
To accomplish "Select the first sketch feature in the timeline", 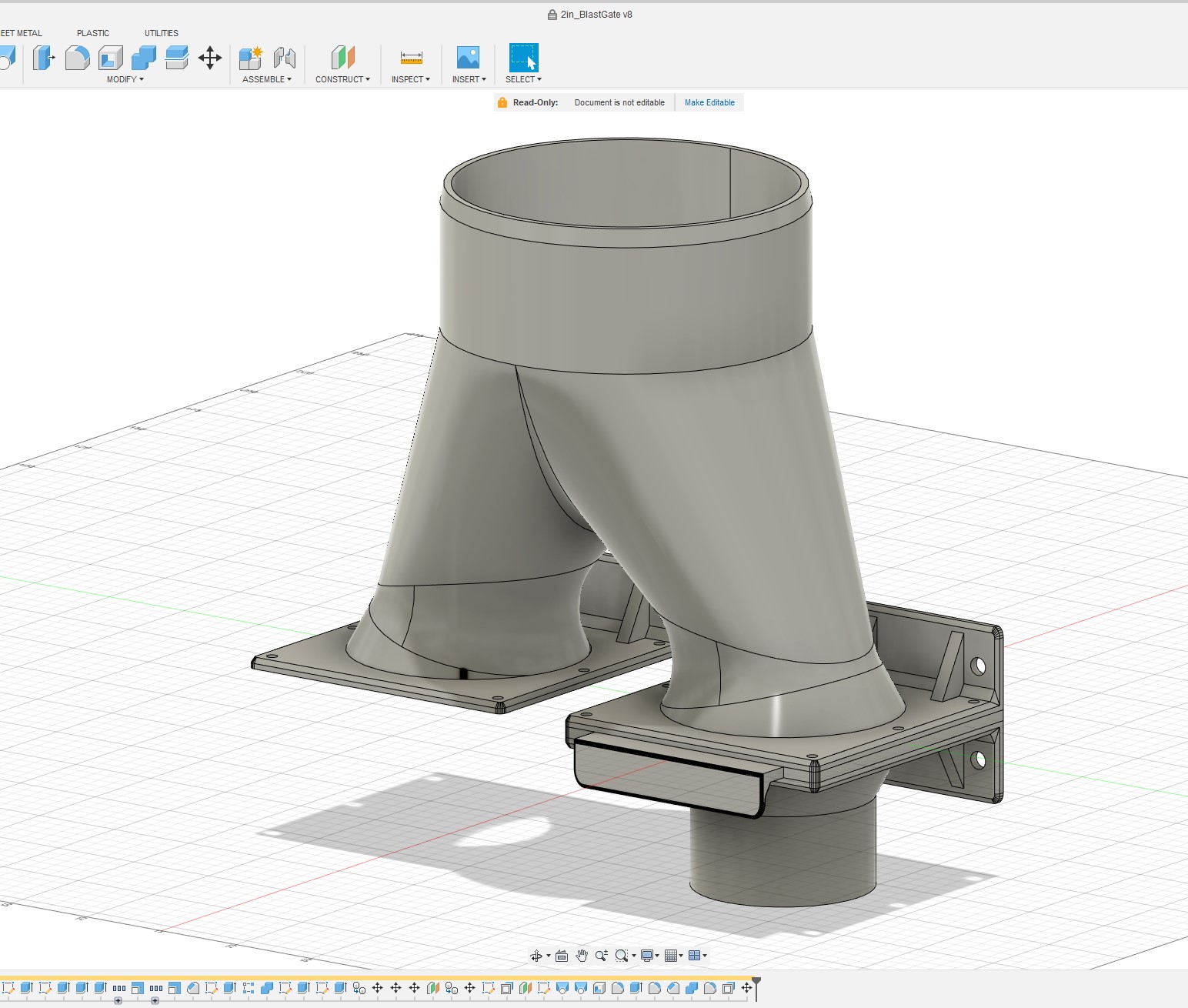I will coord(9,988).
